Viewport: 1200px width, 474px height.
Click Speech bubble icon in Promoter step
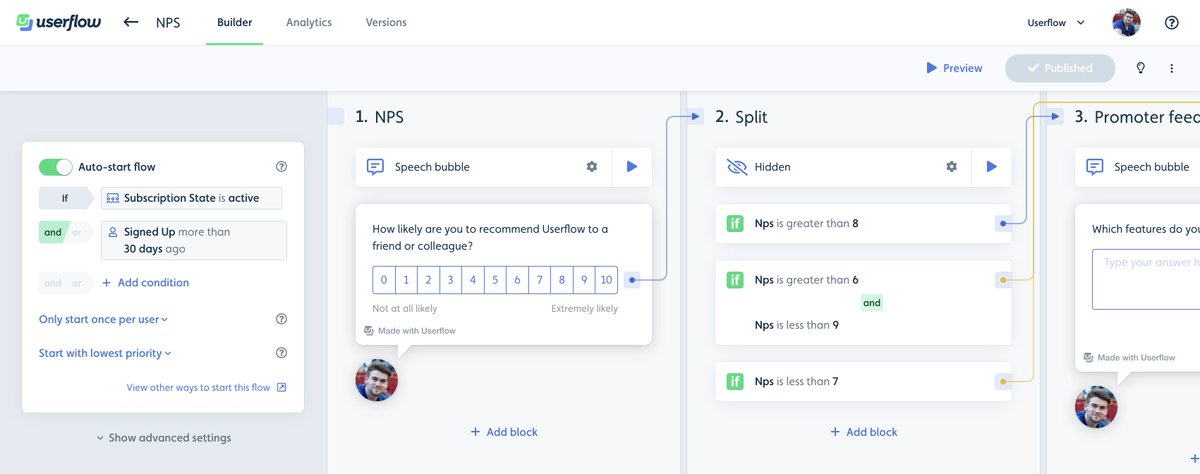pyautogui.click(x=1095, y=167)
